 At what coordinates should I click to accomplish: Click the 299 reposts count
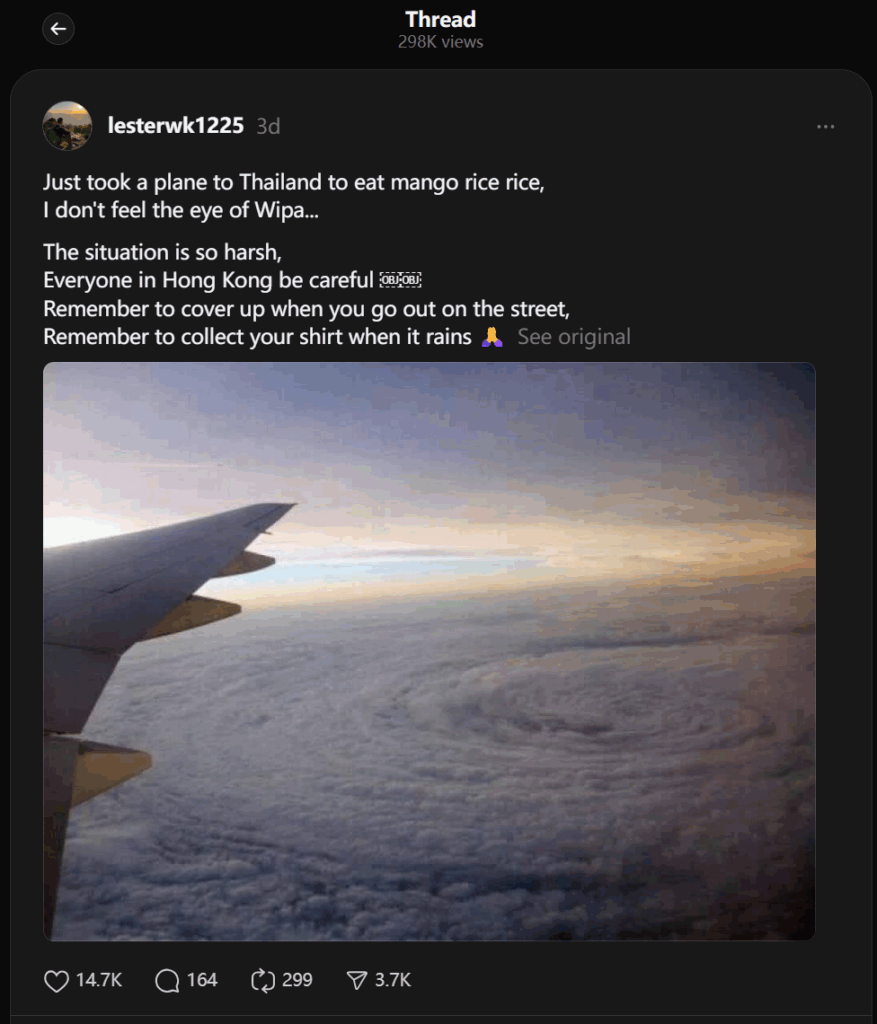point(297,980)
